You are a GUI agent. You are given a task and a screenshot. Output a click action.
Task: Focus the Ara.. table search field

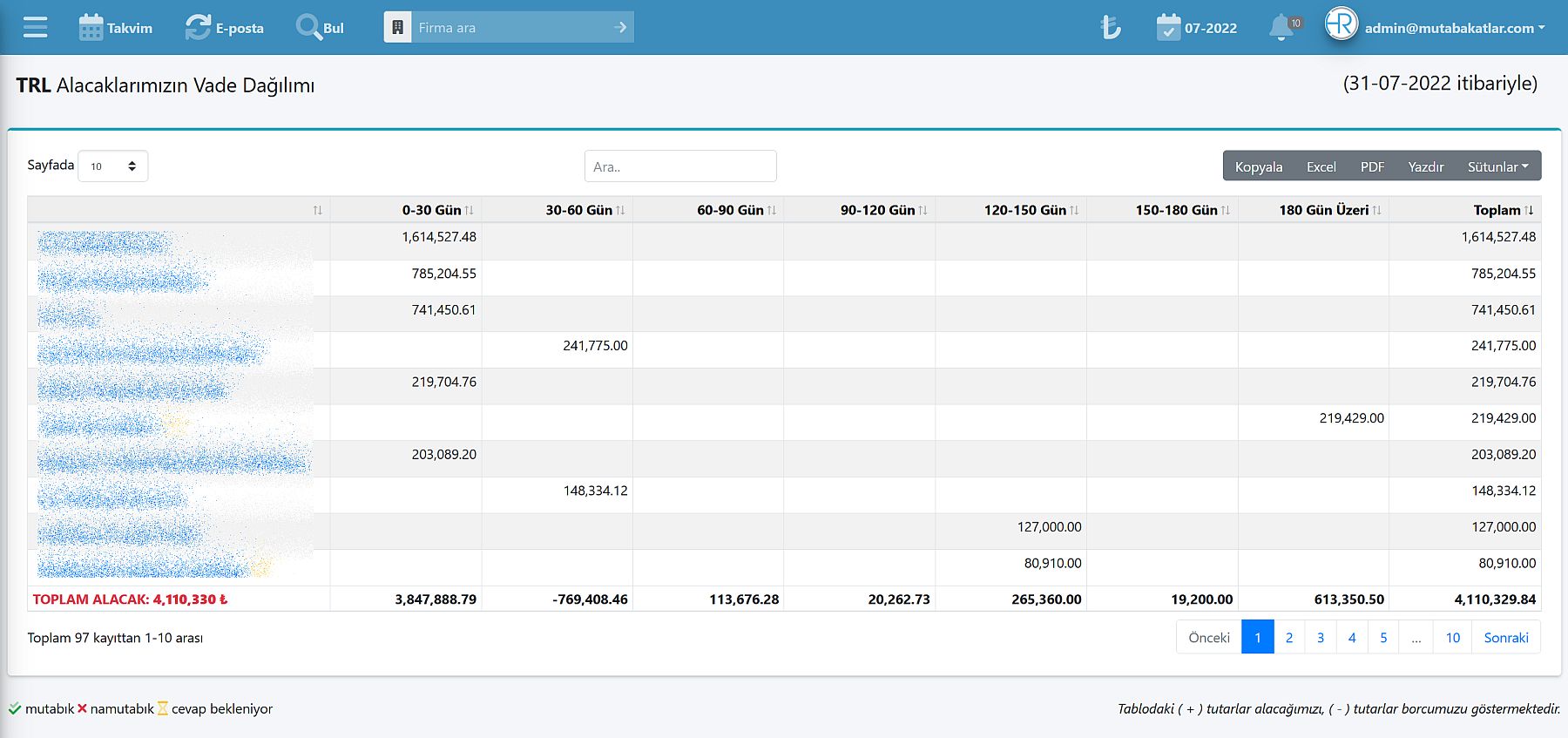(680, 166)
